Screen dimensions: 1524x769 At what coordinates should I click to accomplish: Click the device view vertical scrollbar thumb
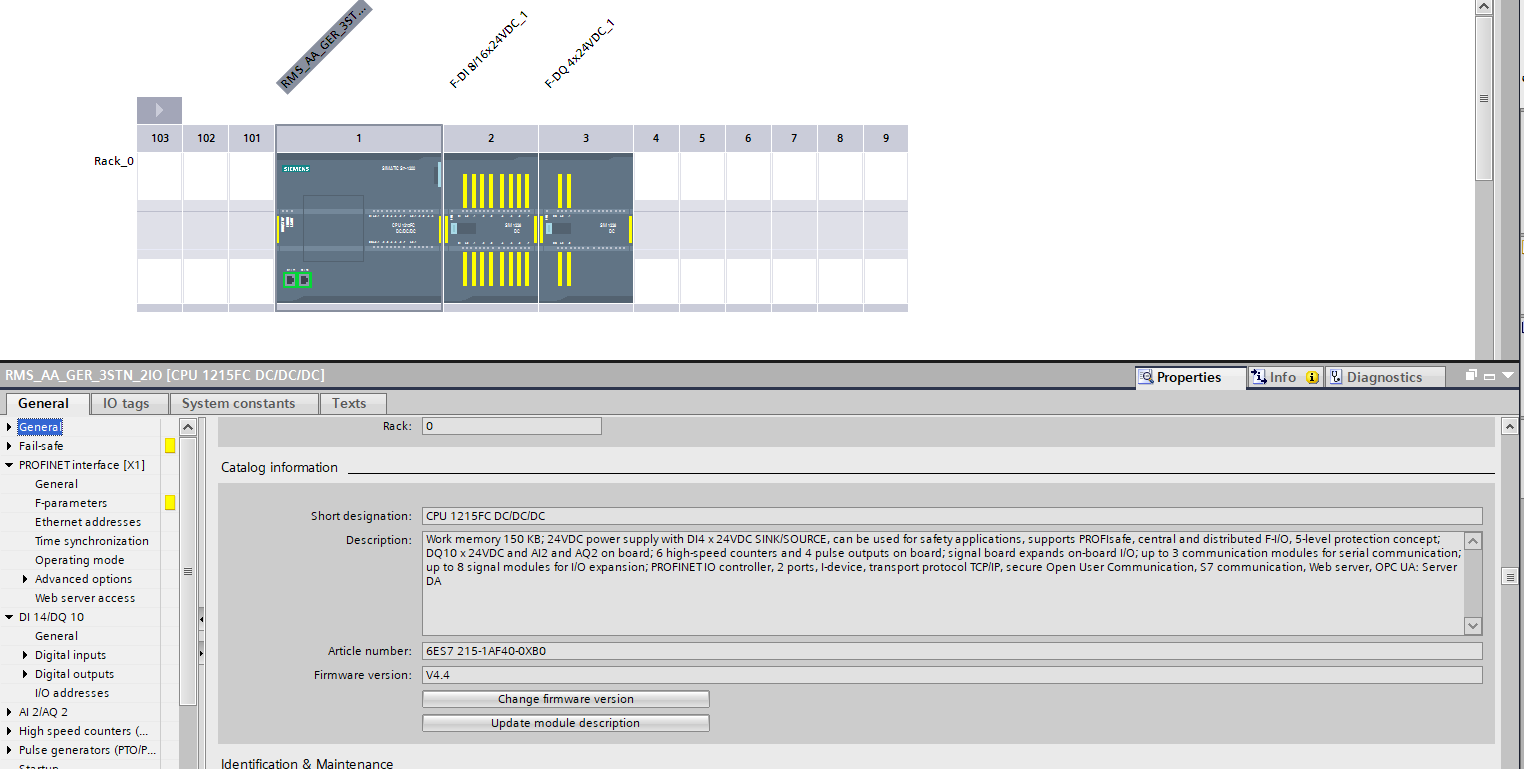pyautogui.click(x=1484, y=98)
